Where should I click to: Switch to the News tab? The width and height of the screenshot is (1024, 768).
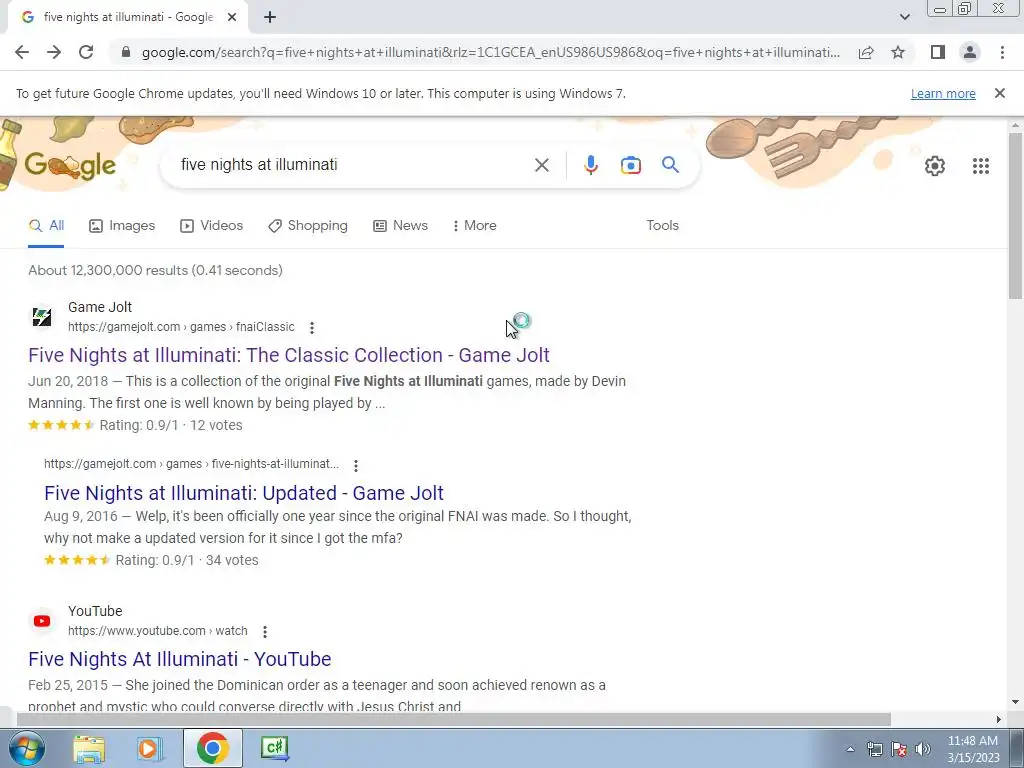tap(400, 226)
